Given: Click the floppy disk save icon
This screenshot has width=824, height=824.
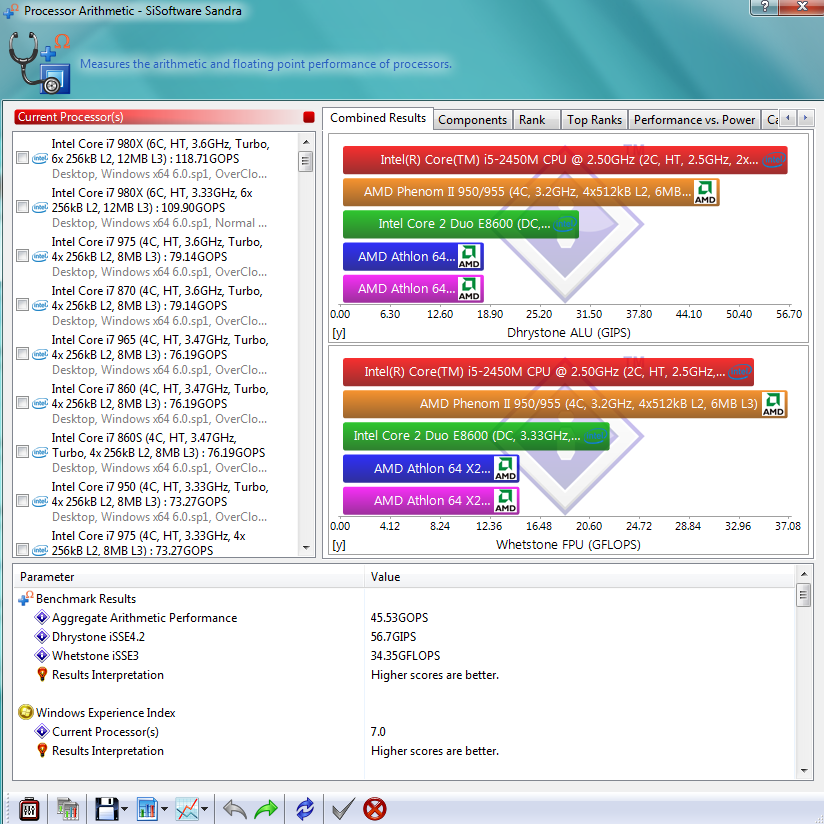Looking at the screenshot, I should click(107, 809).
